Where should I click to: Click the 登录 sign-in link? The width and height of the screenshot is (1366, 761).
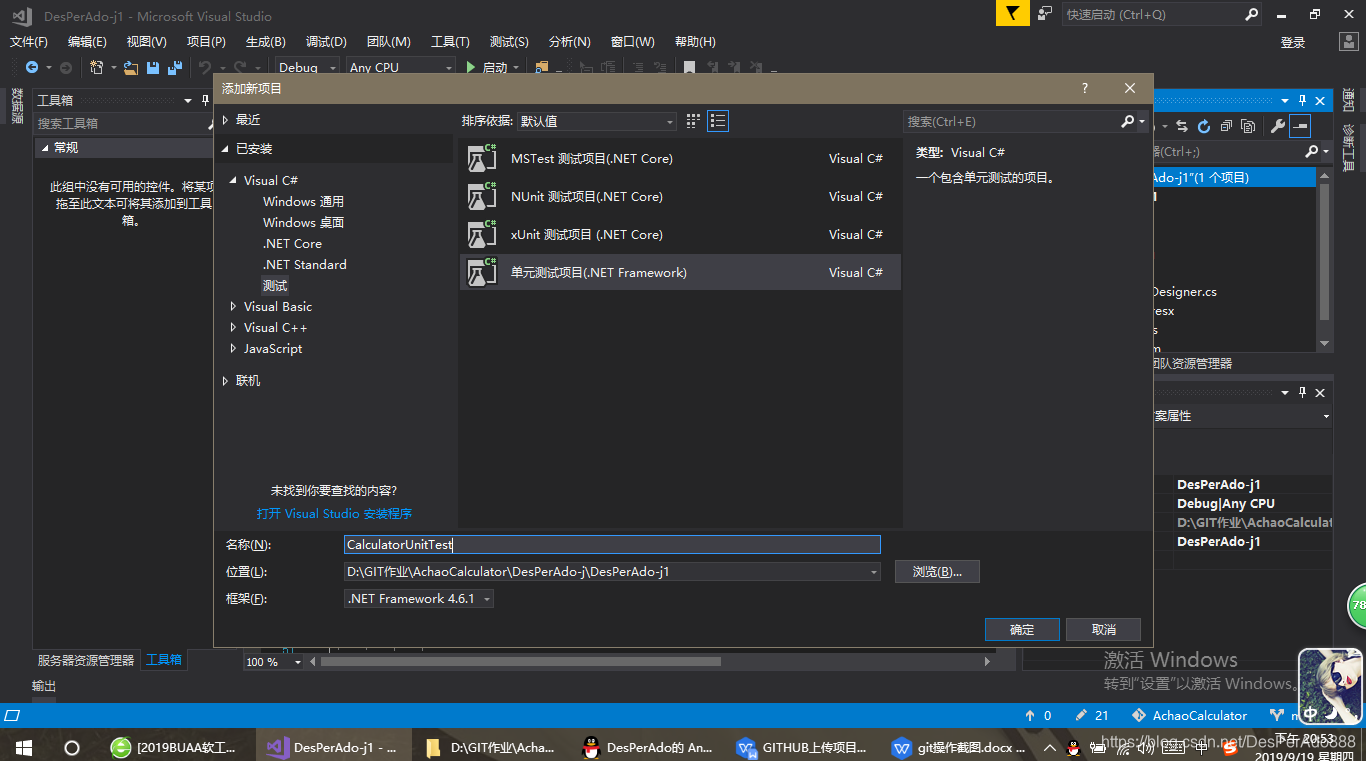[1293, 42]
